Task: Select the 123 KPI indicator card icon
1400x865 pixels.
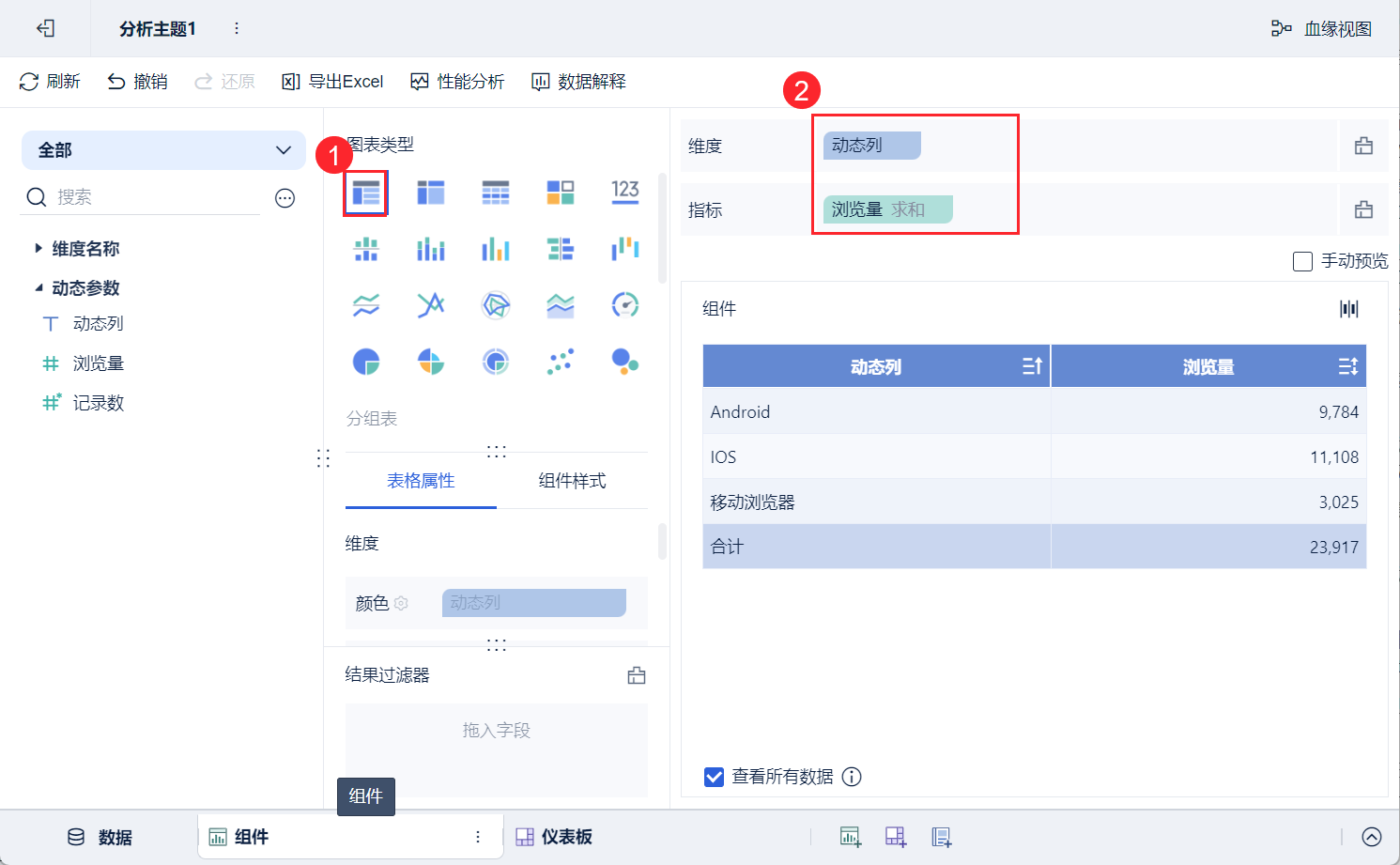Action: point(625,193)
